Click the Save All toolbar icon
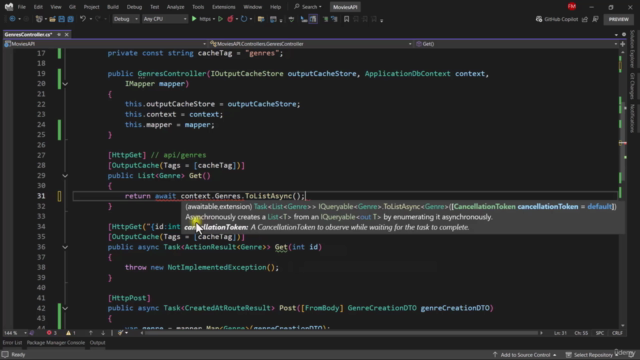This screenshot has height=360, width=640. [x=70, y=19]
